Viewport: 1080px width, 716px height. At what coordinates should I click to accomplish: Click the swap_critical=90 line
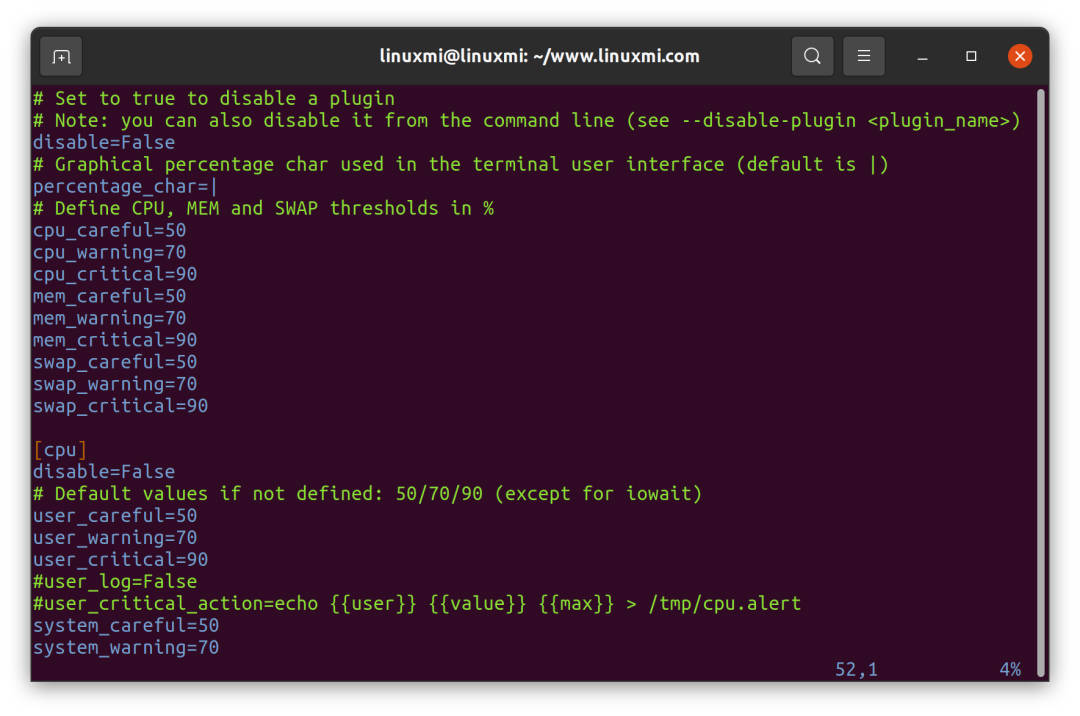tap(121, 406)
